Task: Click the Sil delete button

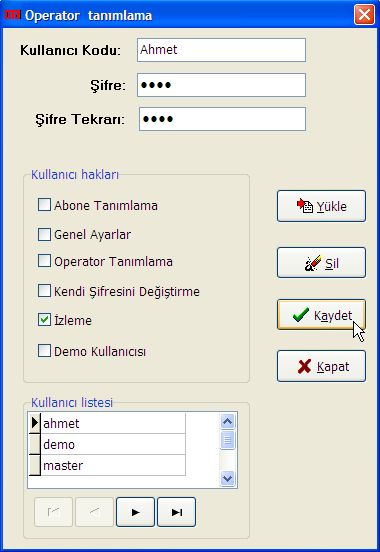Action: (x=321, y=263)
